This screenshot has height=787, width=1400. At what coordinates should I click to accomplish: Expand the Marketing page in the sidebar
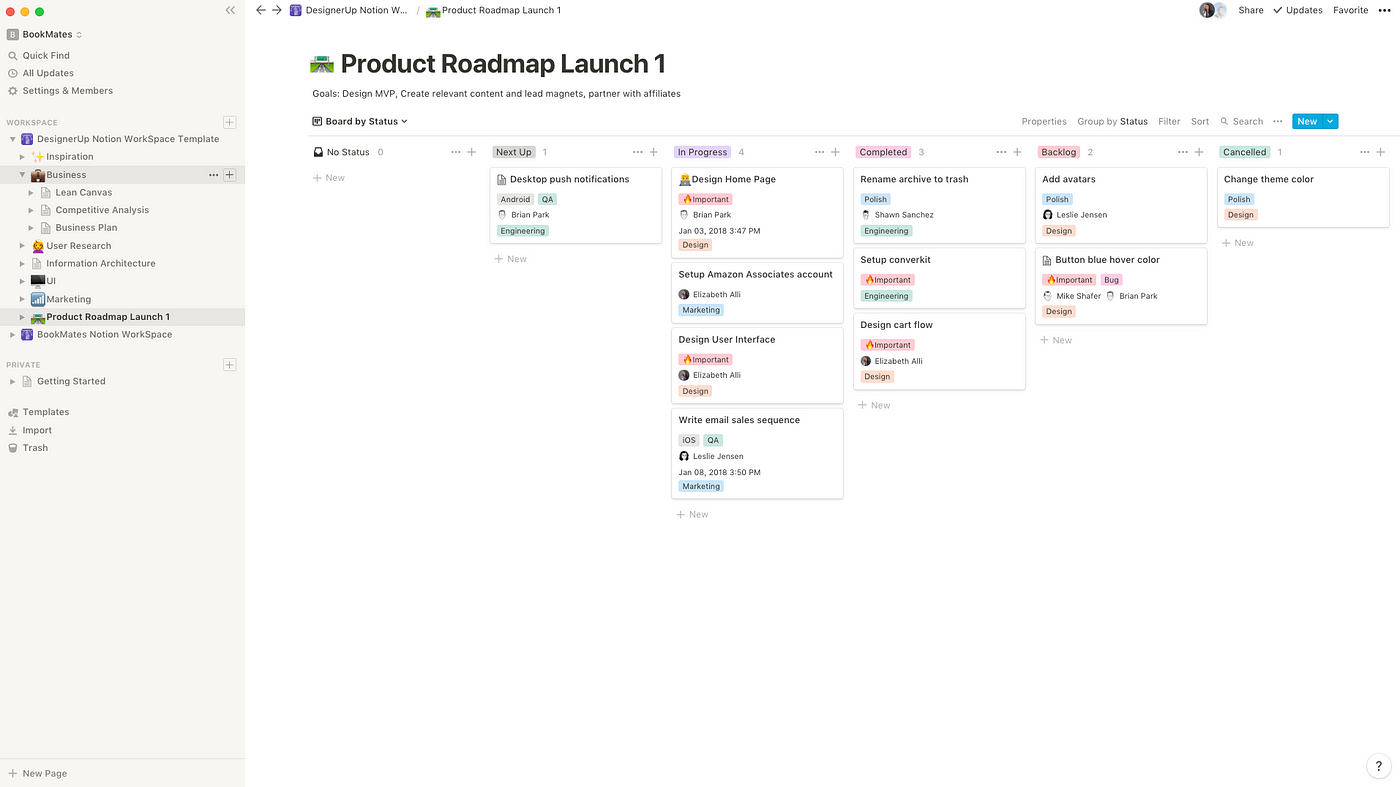click(x=22, y=298)
